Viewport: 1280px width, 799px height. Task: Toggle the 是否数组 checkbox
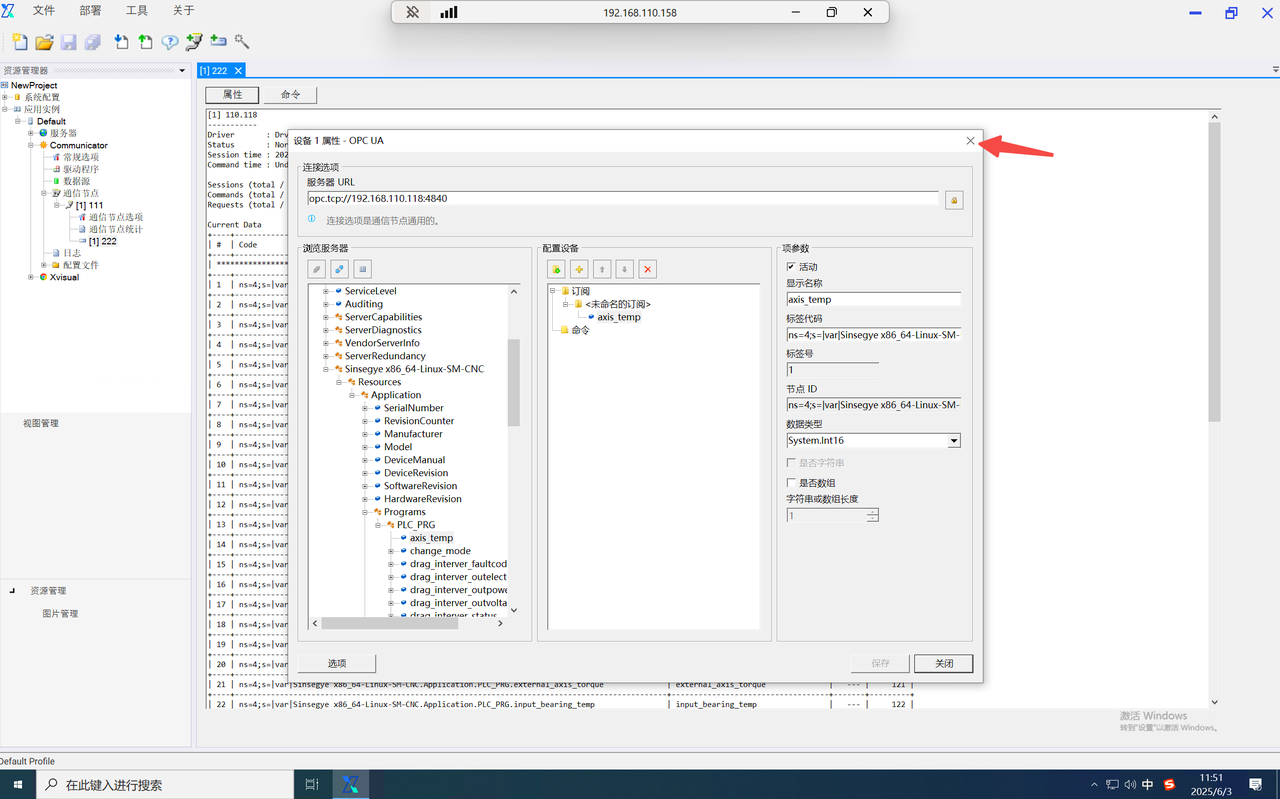click(x=791, y=483)
